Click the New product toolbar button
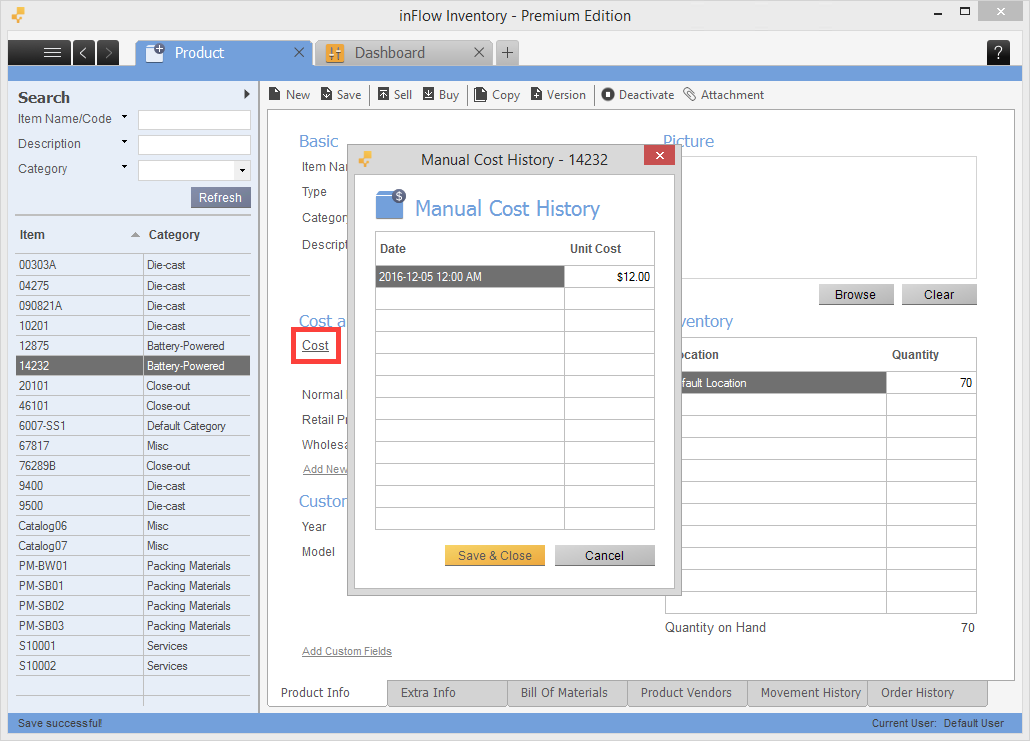The width and height of the screenshot is (1030, 741). pos(289,95)
